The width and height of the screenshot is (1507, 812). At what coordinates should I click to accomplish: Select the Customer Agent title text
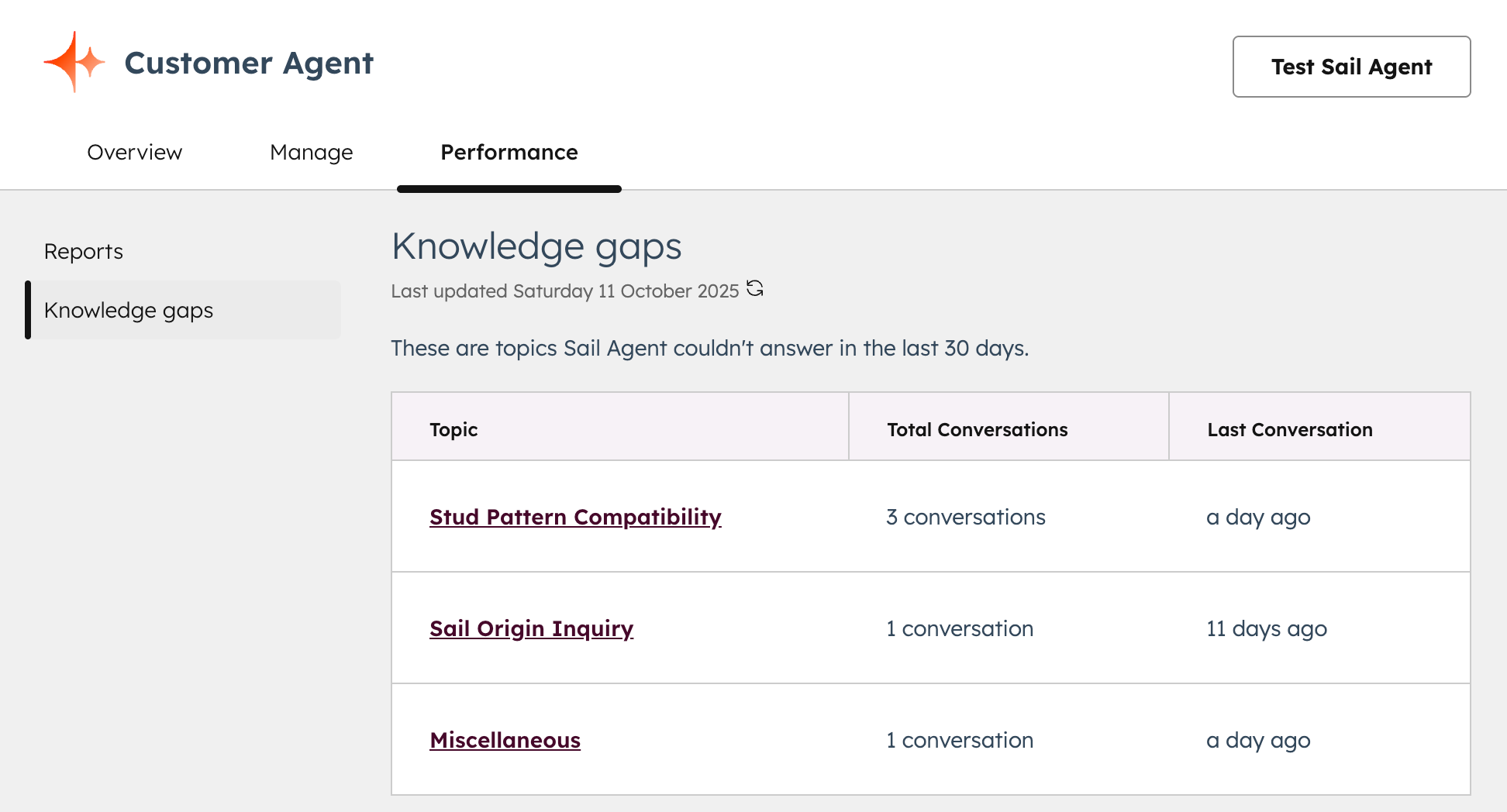tap(249, 63)
